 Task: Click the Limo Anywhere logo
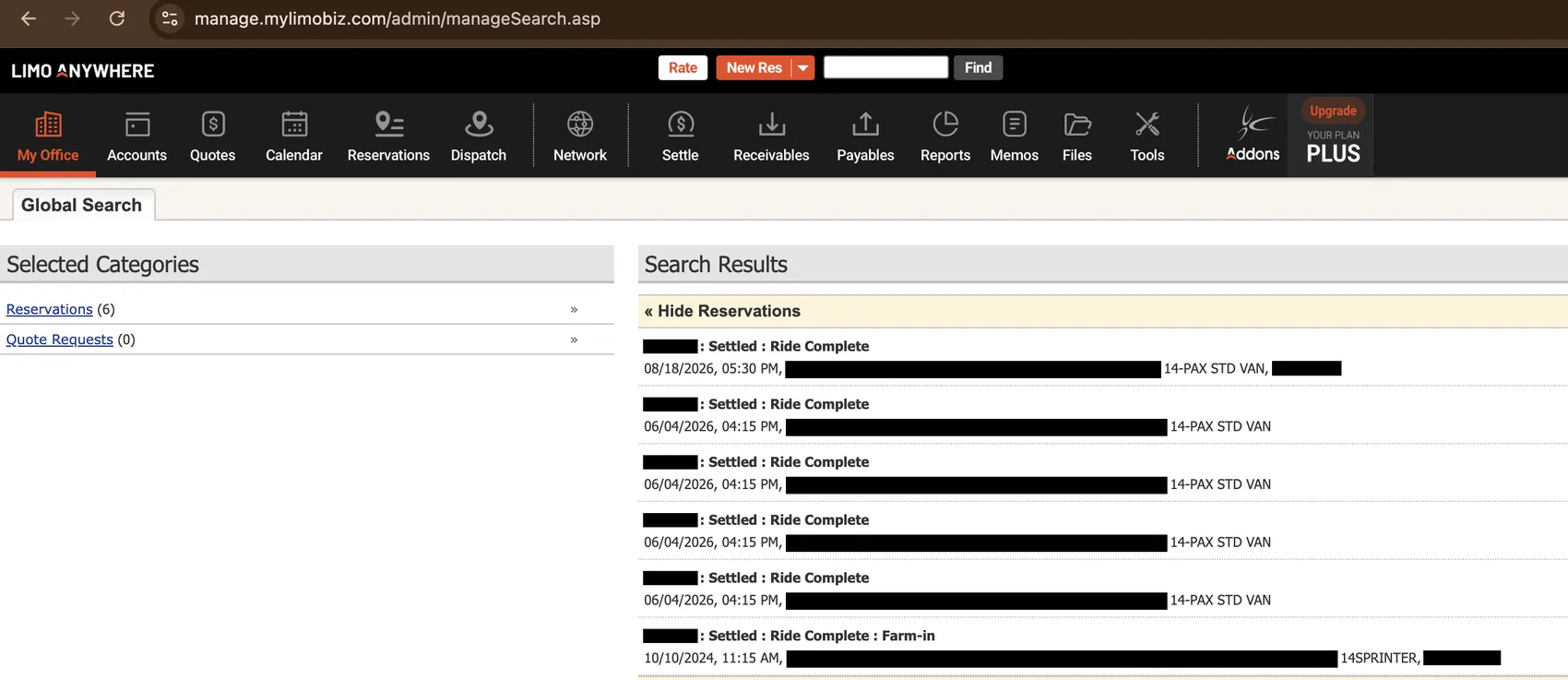83,71
